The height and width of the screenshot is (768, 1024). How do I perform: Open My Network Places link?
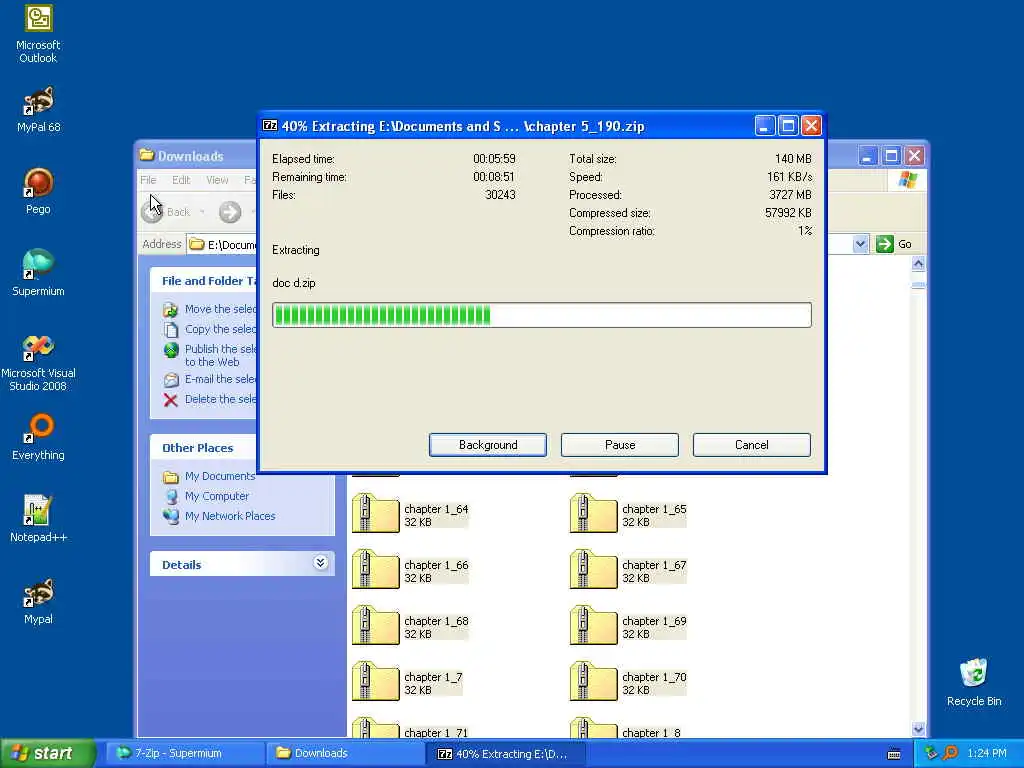pyautogui.click(x=230, y=516)
